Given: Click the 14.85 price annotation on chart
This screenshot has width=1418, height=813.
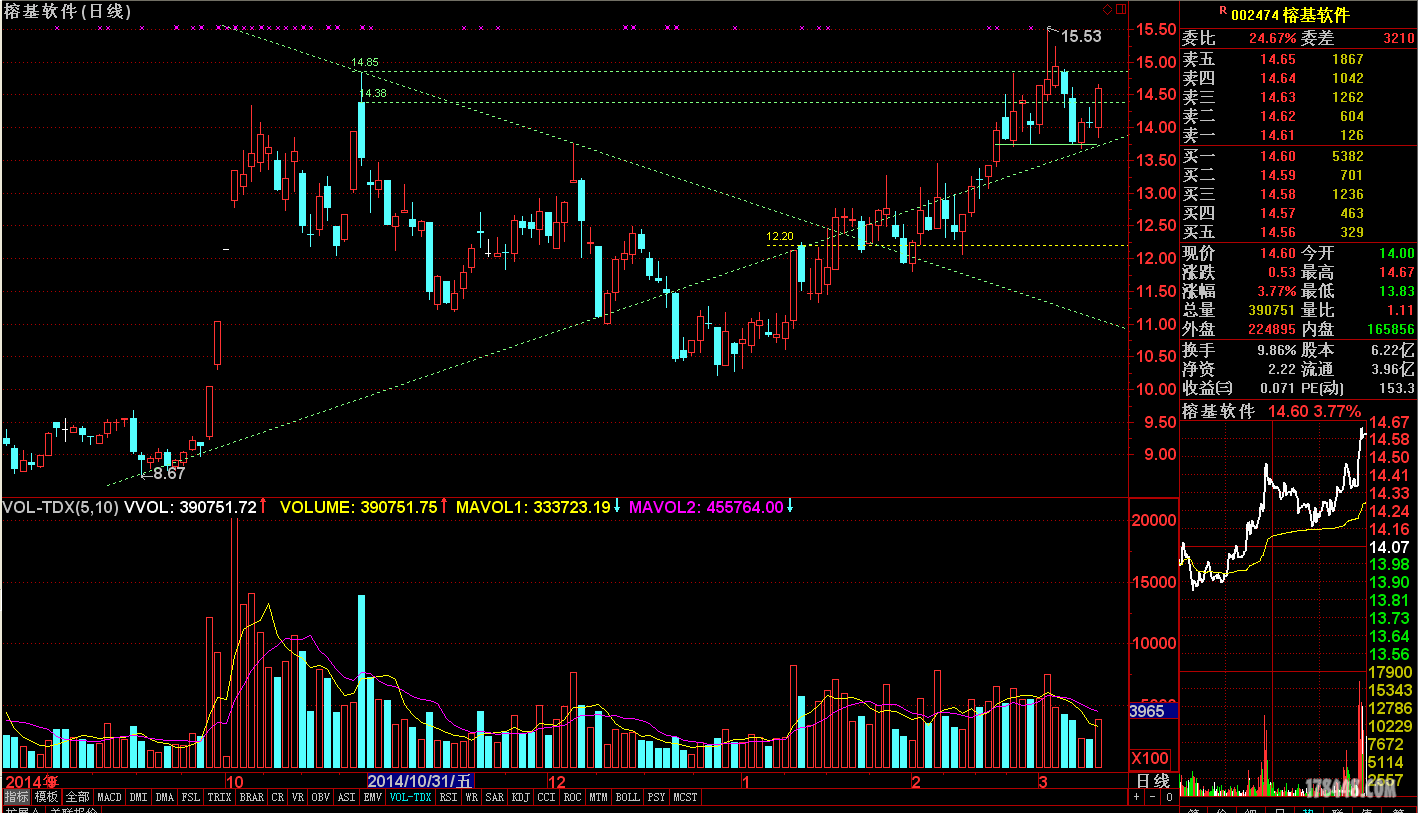Looking at the screenshot, I should pos(364,62).
